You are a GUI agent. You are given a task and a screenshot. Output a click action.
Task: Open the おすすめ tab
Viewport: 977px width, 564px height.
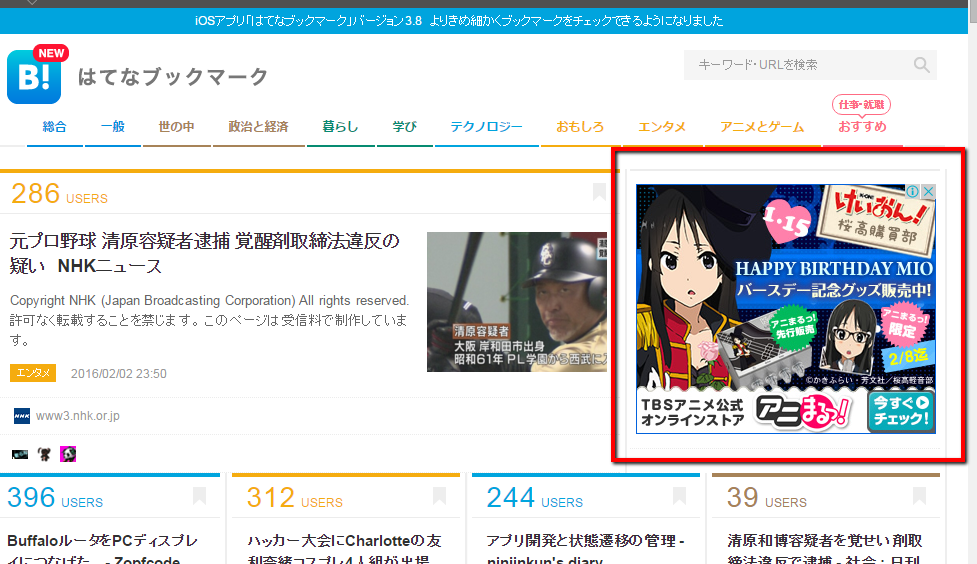[862, 127]
